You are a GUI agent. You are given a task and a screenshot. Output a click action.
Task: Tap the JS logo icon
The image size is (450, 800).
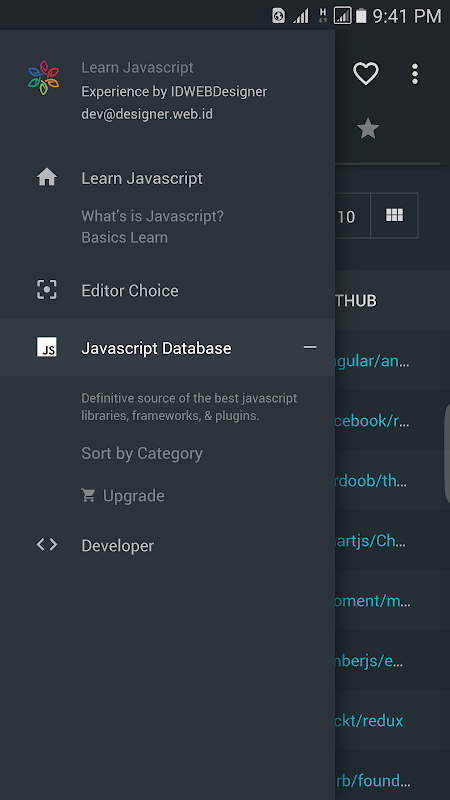(46, 347)
